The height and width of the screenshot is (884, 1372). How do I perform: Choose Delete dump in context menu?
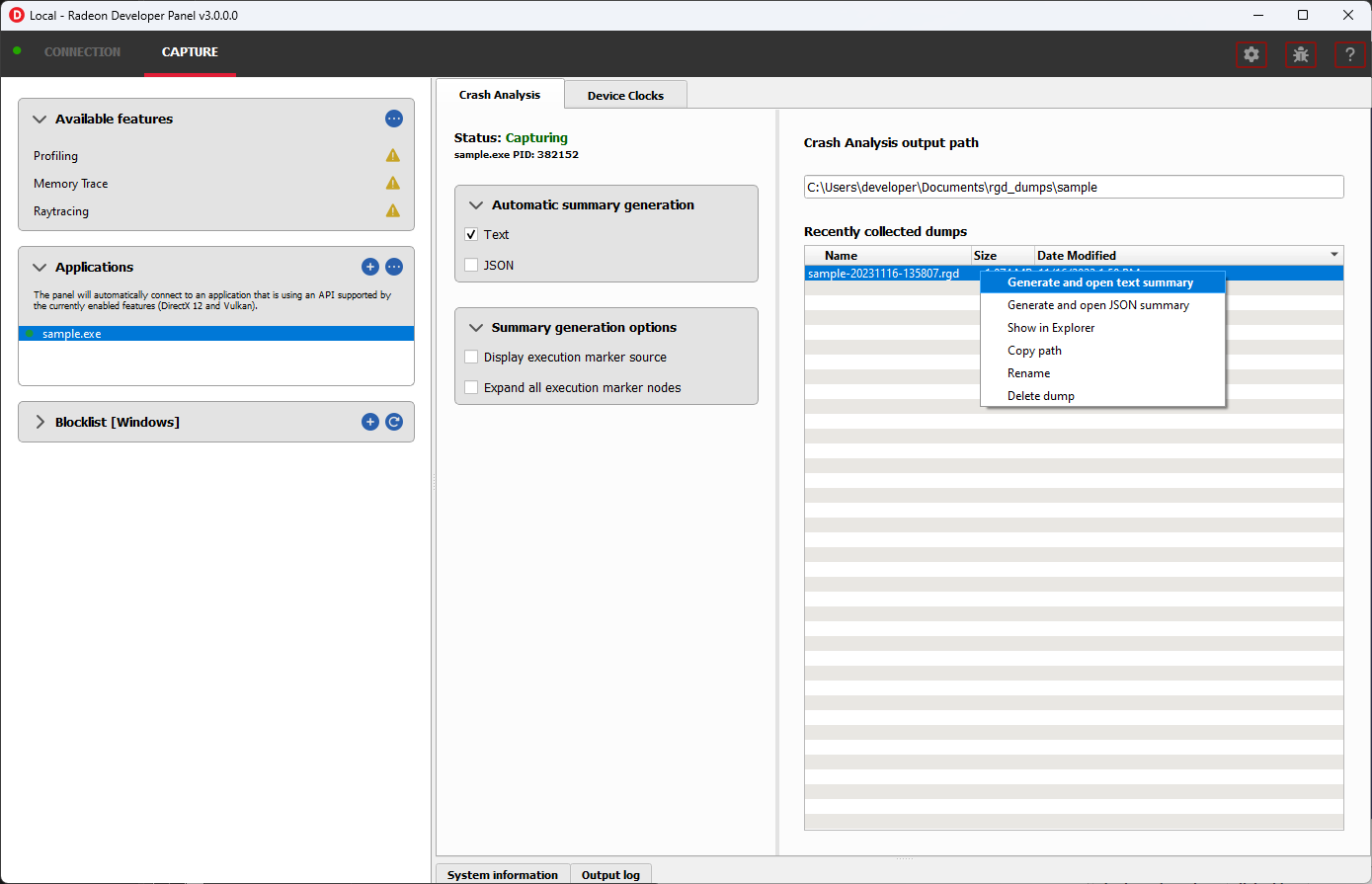[x=1102, y=396]
